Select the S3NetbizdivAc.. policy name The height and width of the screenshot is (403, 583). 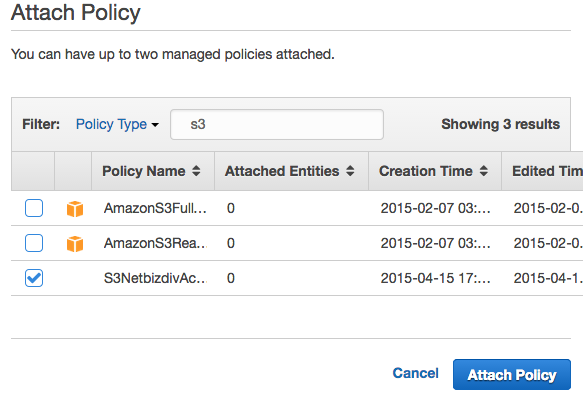pyautogui.click(x=155, y=278)
